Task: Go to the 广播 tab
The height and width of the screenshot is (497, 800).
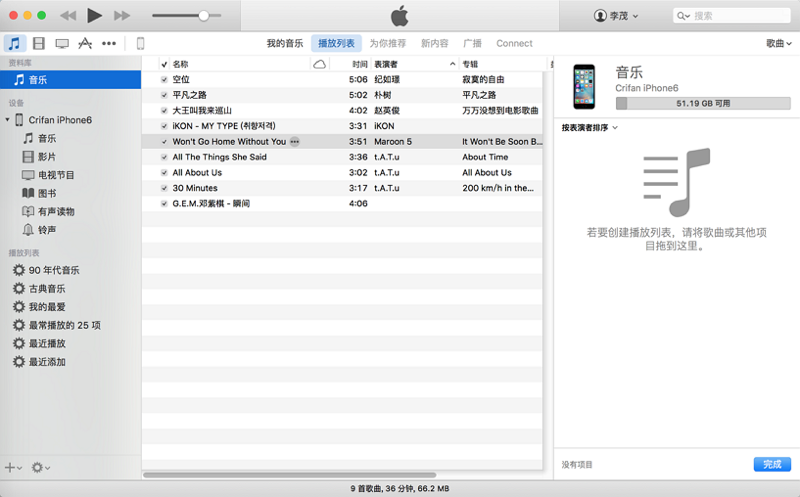Action: click(x=472, y=43)
